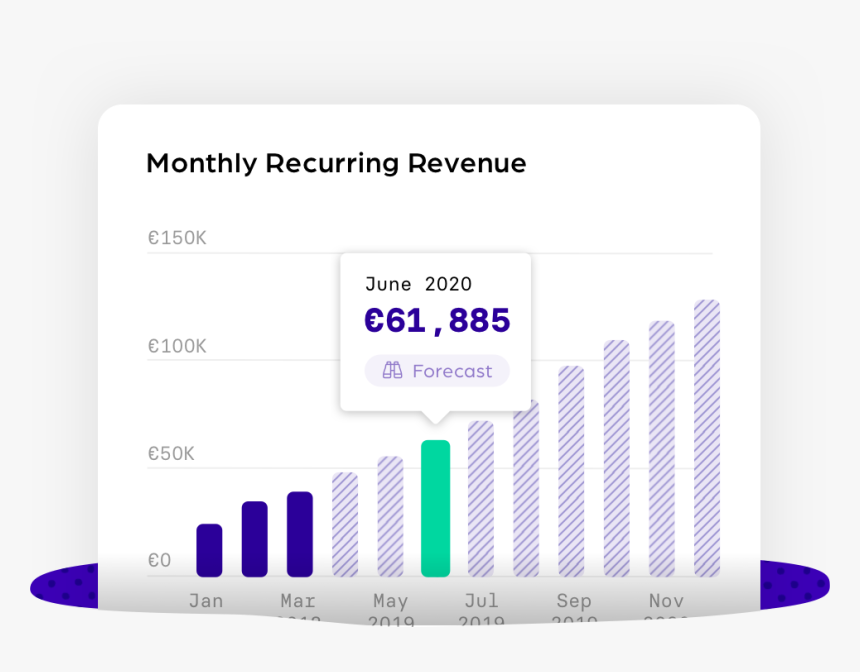Screen dimensions: 860x672
Task: Select the solid March bar
Action: [300, 534]
